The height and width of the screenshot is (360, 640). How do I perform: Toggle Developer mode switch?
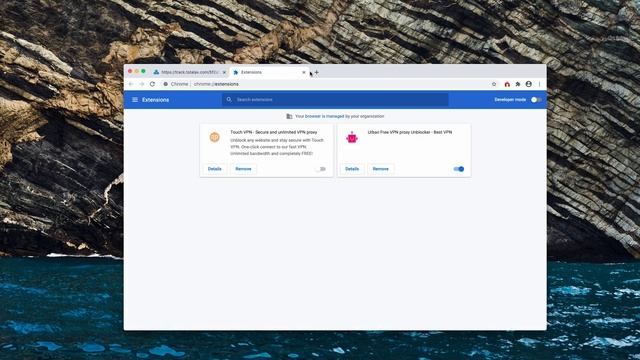point(536,100)
